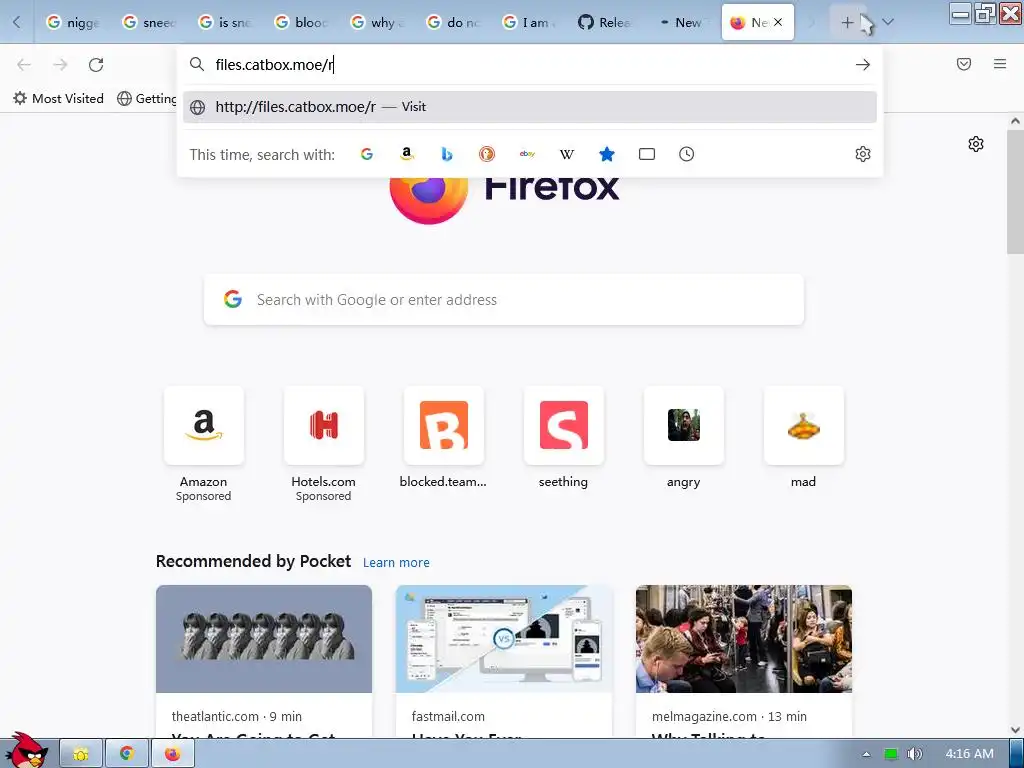Click the Go arrow in address bar
Screen dimensions: 1024x768
tap(863, 65)
